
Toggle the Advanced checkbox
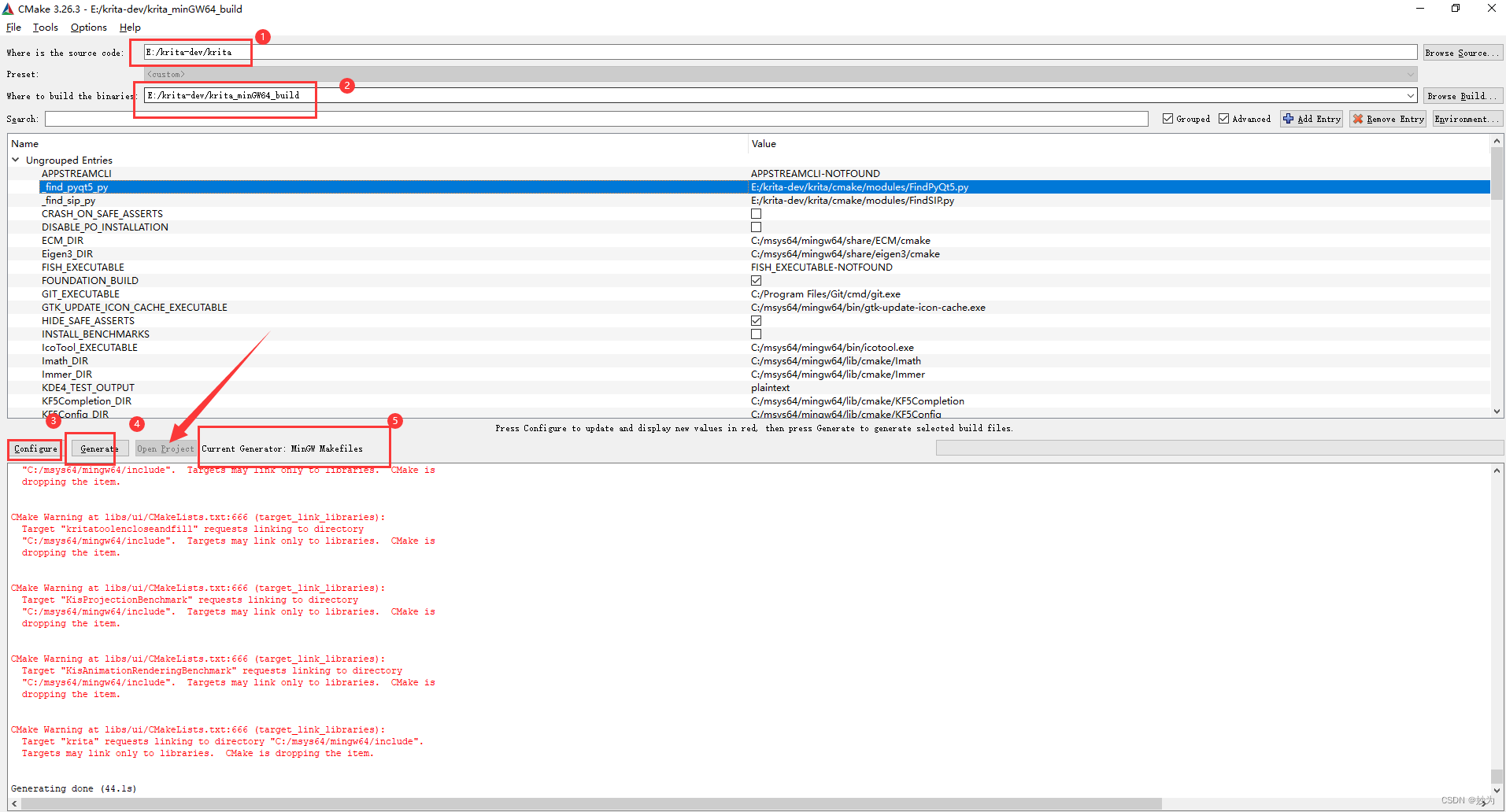tap(1223, 119)
